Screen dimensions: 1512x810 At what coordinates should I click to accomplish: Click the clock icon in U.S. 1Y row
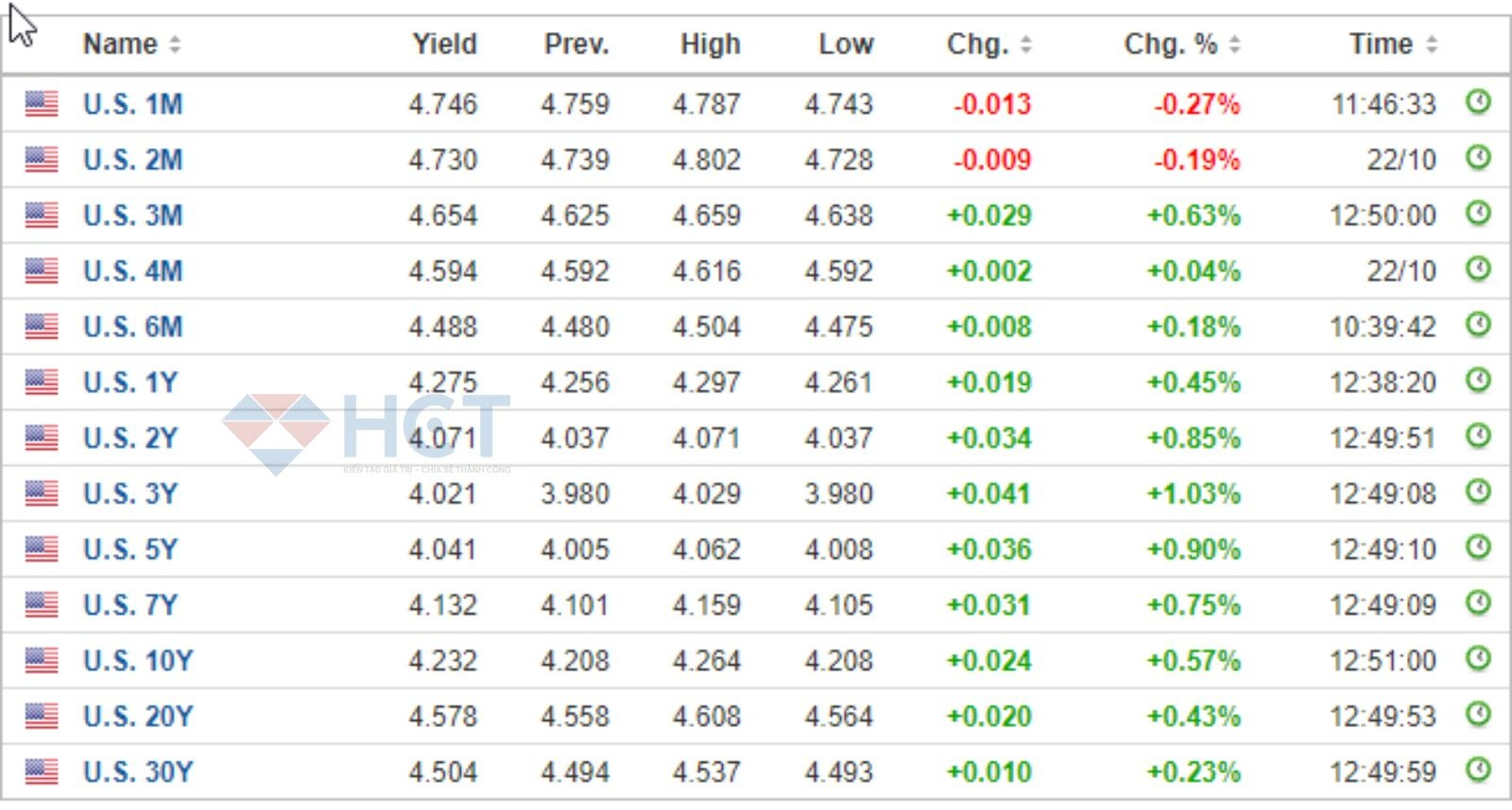point(1478,380)
